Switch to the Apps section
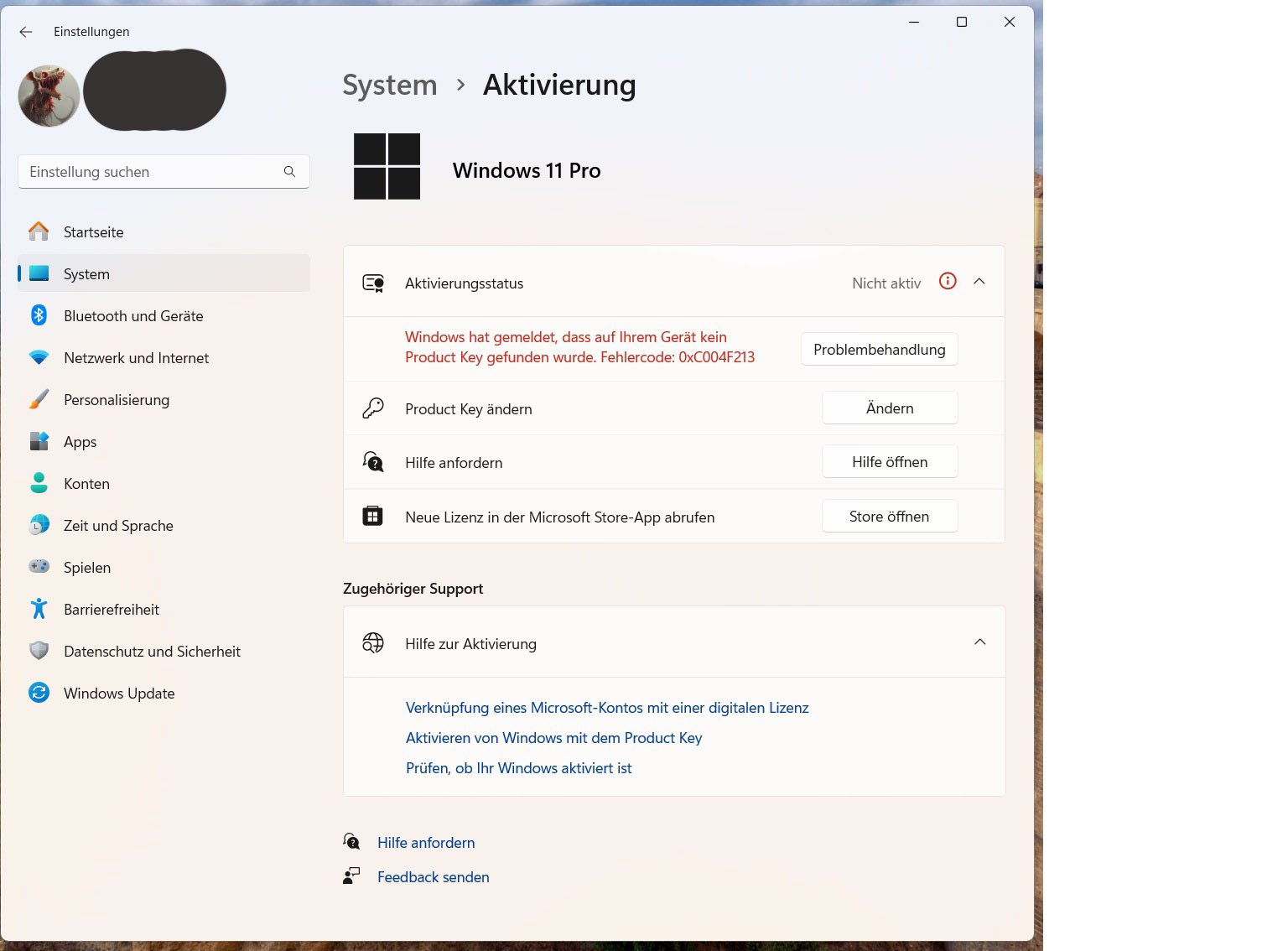Screen dimensions: 1288x951 (x=164, y=442)
